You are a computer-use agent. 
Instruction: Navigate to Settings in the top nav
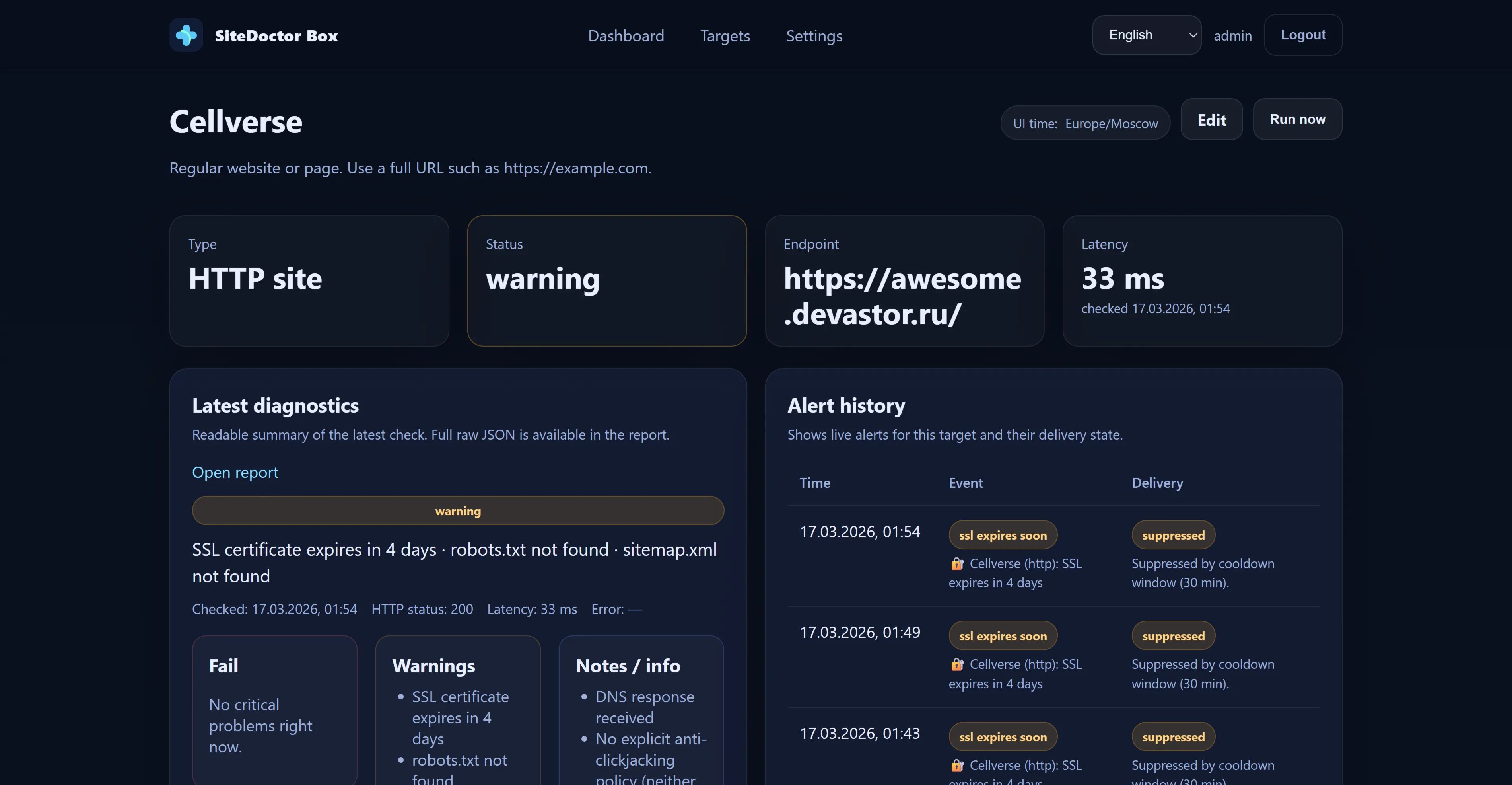coord(814,36)
